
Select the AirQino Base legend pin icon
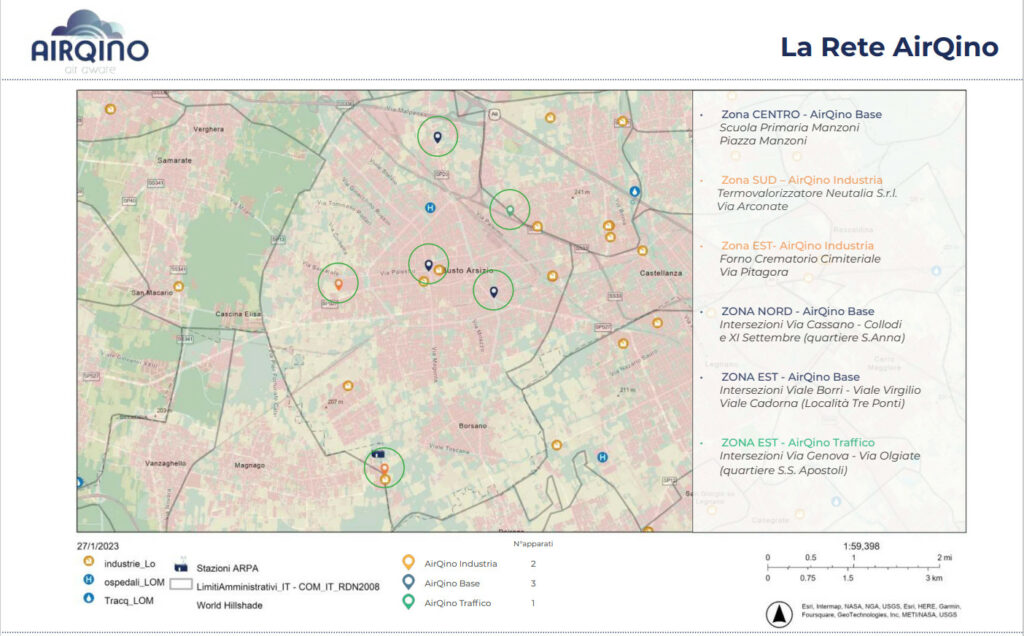point(408,582)
